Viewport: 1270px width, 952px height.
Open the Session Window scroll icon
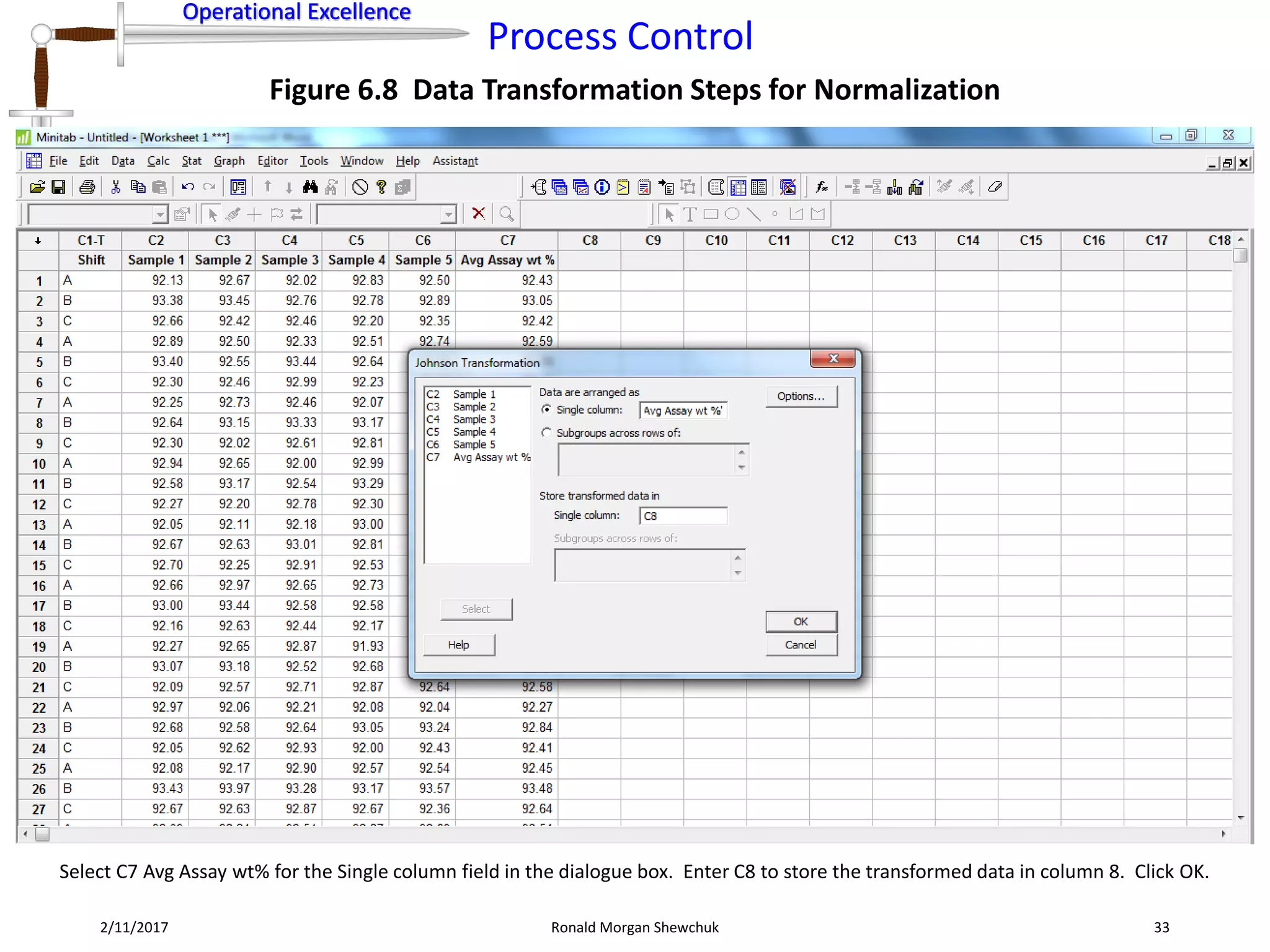tap(539, 187)
